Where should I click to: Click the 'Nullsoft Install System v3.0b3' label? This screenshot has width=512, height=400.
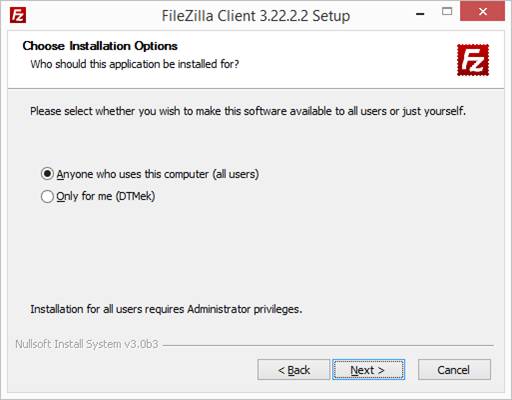click(x=87, y=344)
